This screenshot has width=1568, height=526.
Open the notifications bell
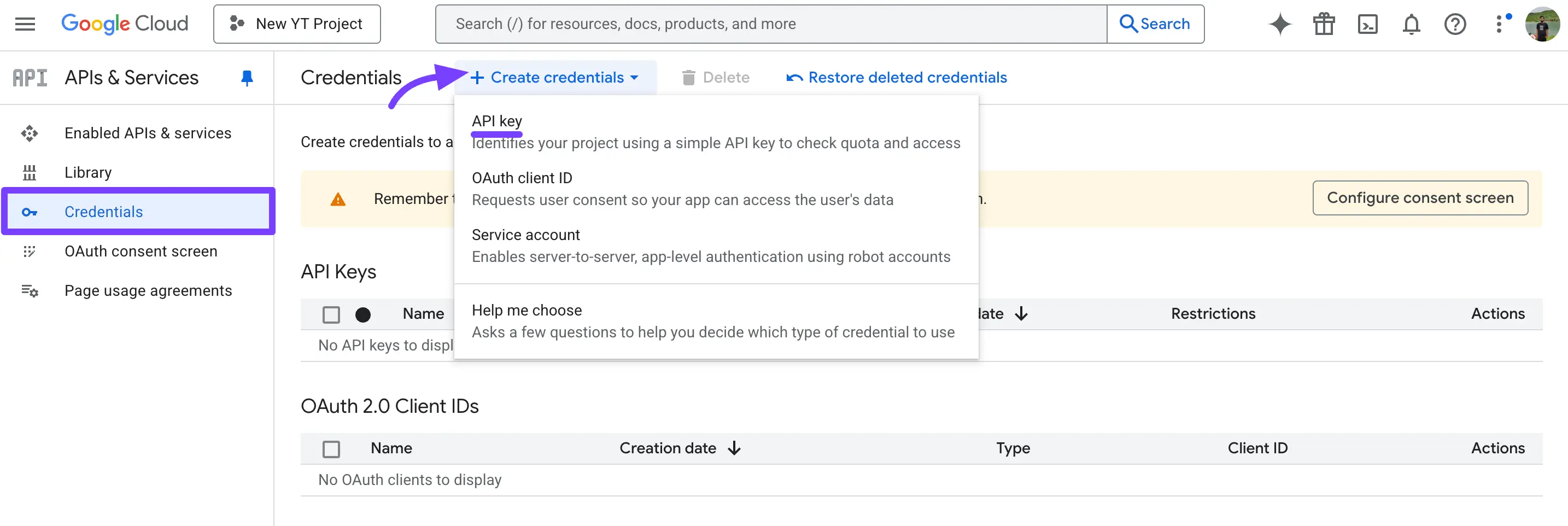click(1411, 24)
